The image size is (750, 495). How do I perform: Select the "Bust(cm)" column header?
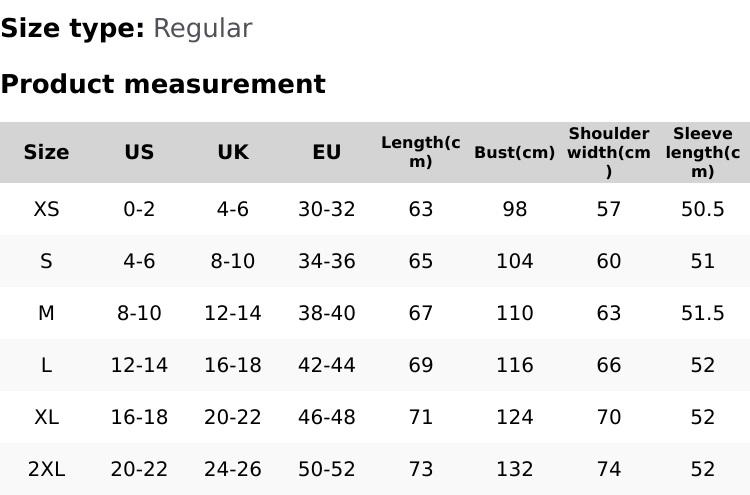coord(514,152)
